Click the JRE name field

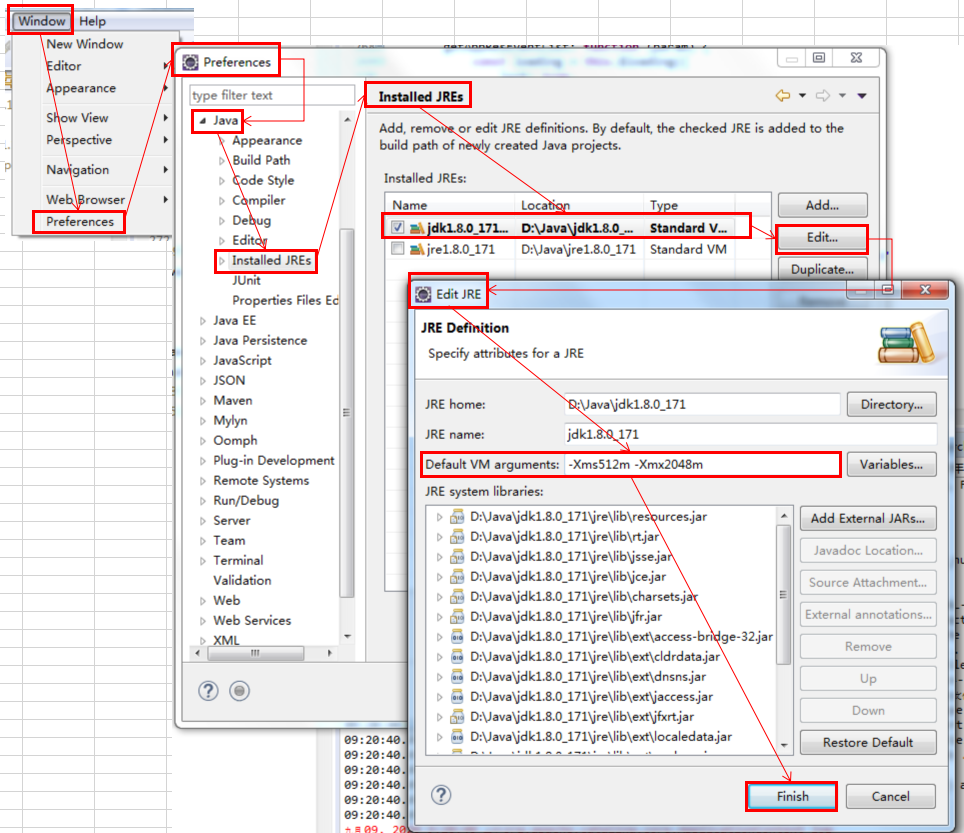tap(751, 435)
